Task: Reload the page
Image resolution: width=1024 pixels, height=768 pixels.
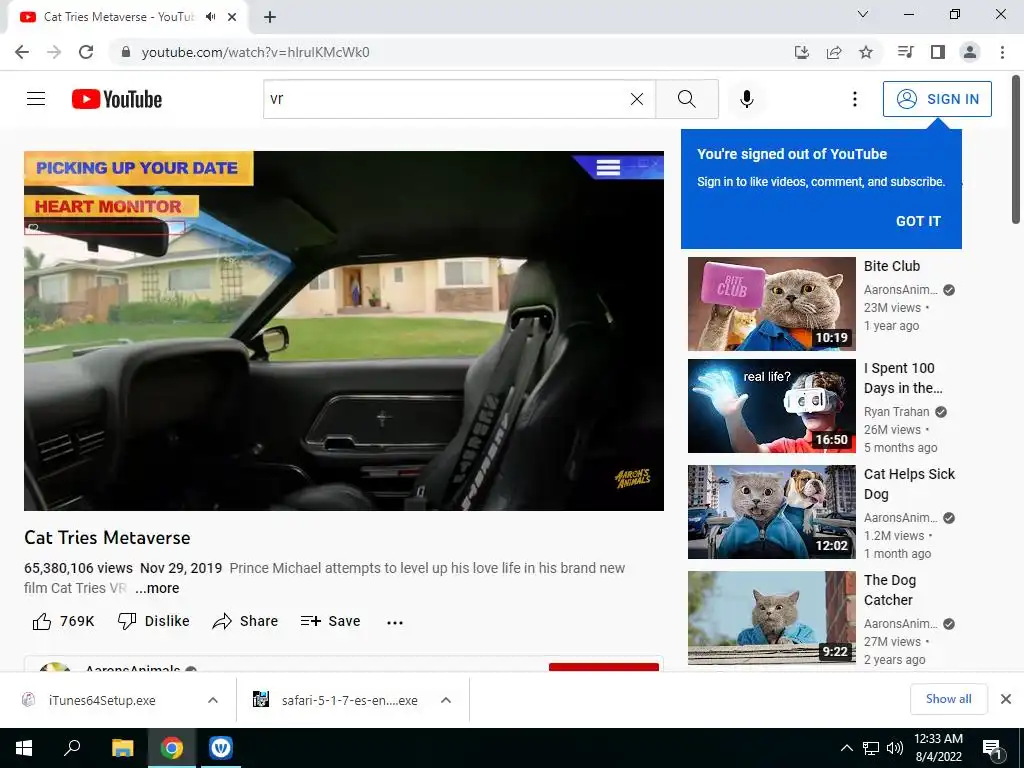Action: click(86, 52)
